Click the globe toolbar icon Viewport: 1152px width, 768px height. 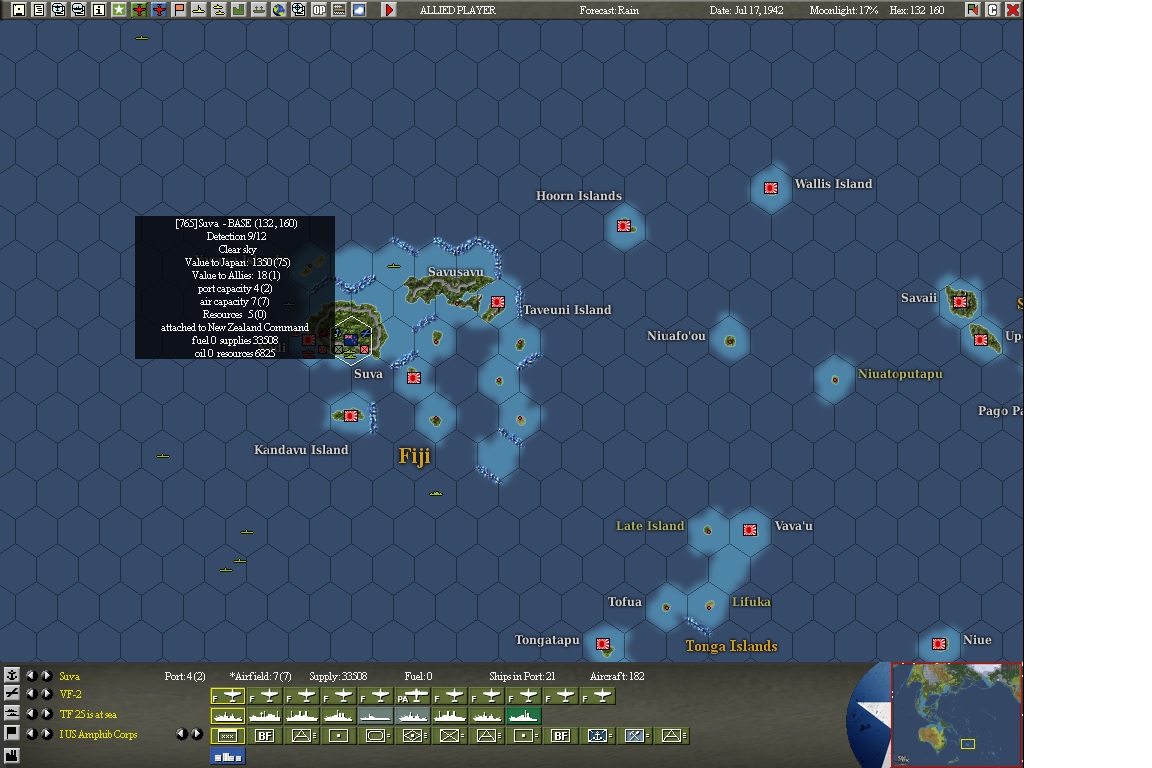[x=278, y=10]
